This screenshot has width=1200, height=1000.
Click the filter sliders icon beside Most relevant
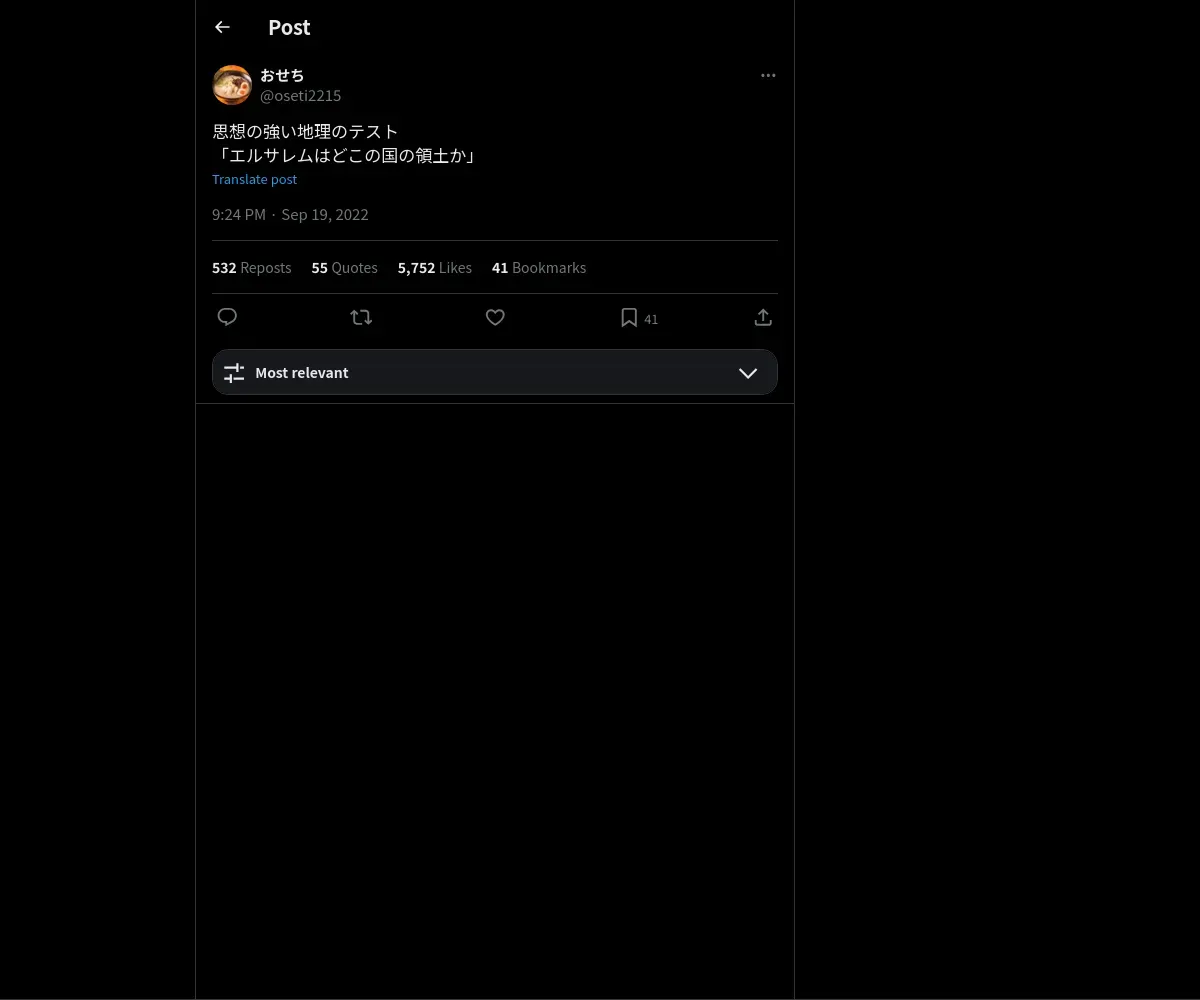coord(234,373)
